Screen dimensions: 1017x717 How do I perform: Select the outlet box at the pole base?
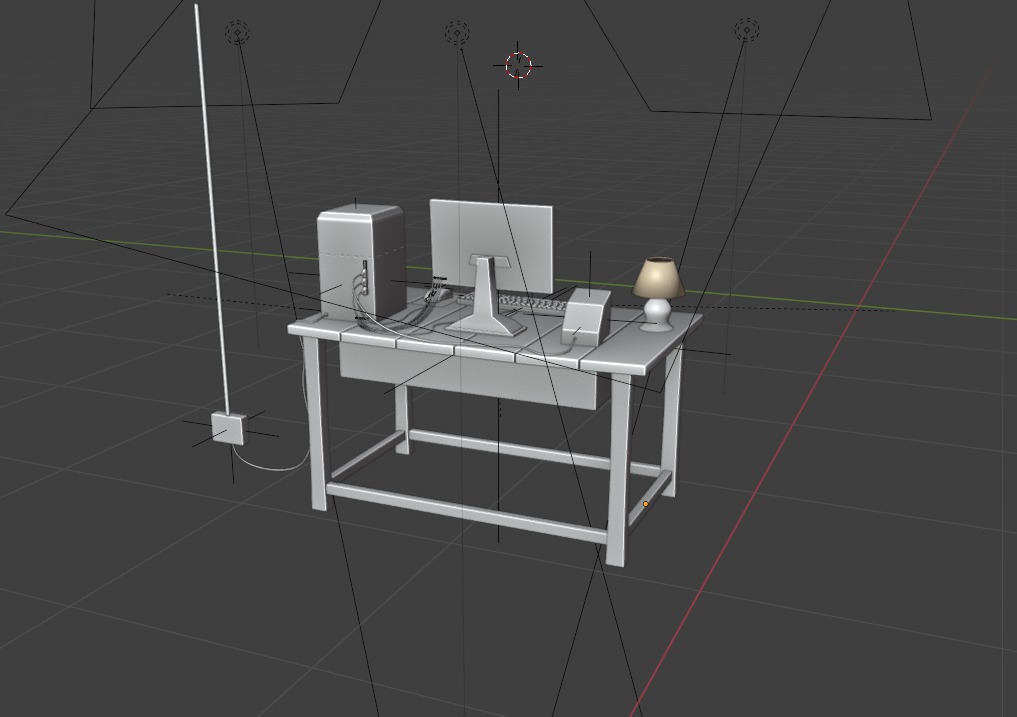[x=229, y=429]
